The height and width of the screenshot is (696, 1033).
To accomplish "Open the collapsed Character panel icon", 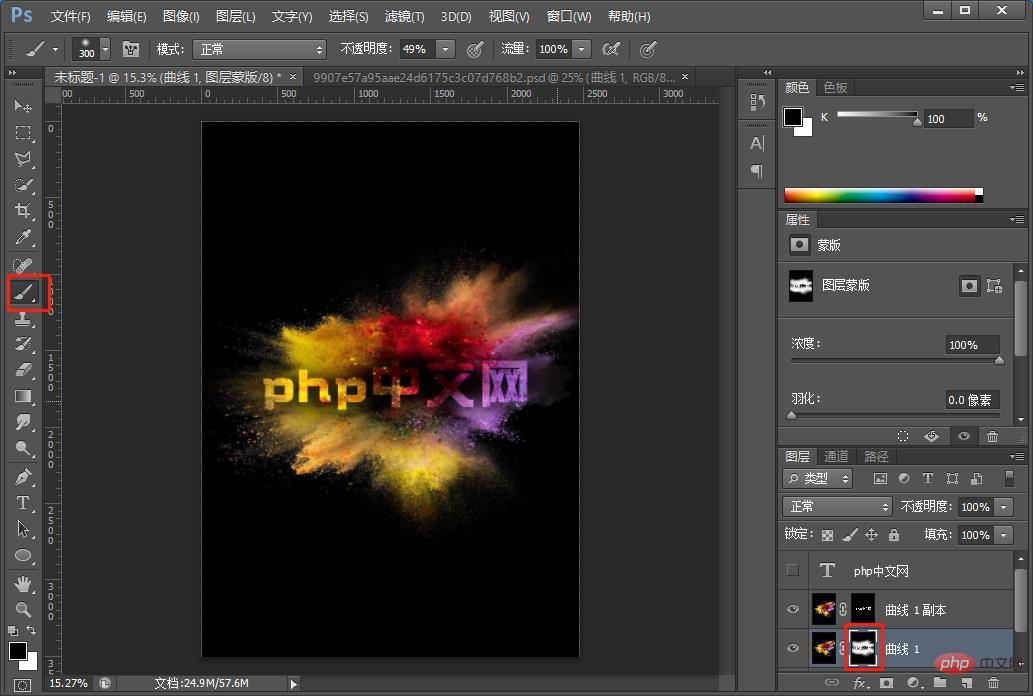I will pos(757,143).
